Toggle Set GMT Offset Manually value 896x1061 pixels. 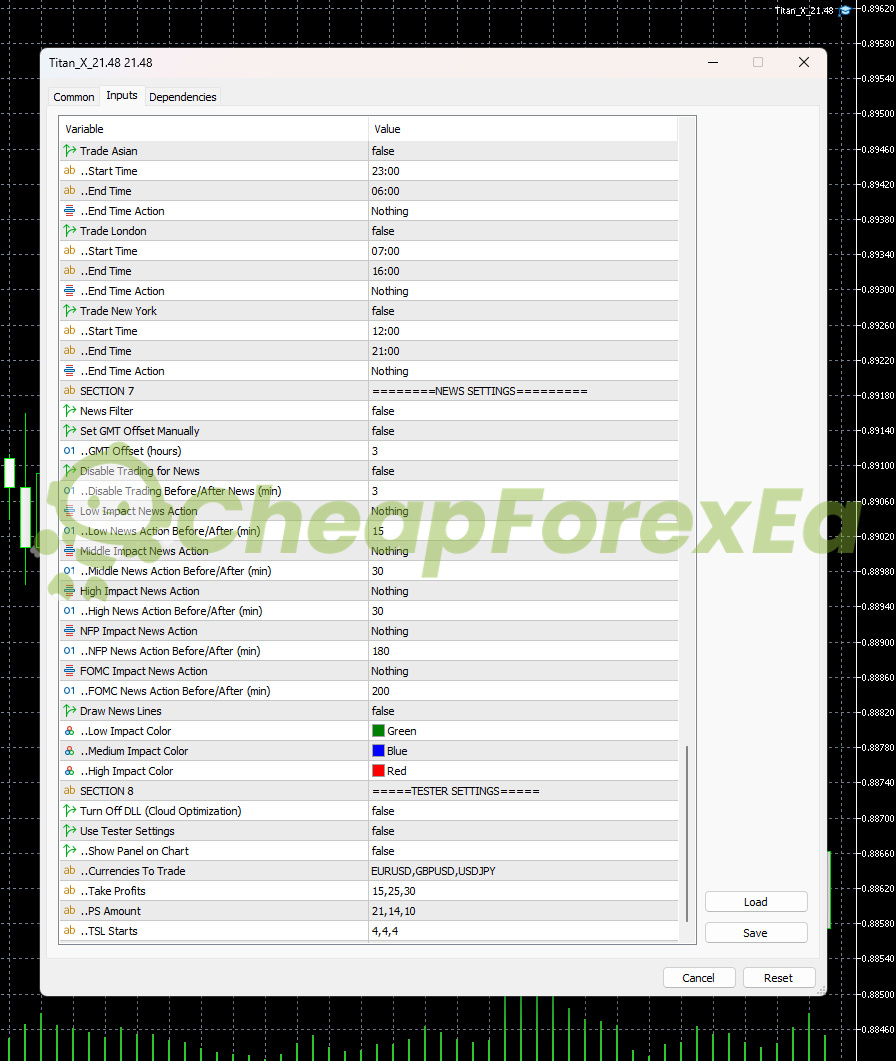(x=522, y=431)
